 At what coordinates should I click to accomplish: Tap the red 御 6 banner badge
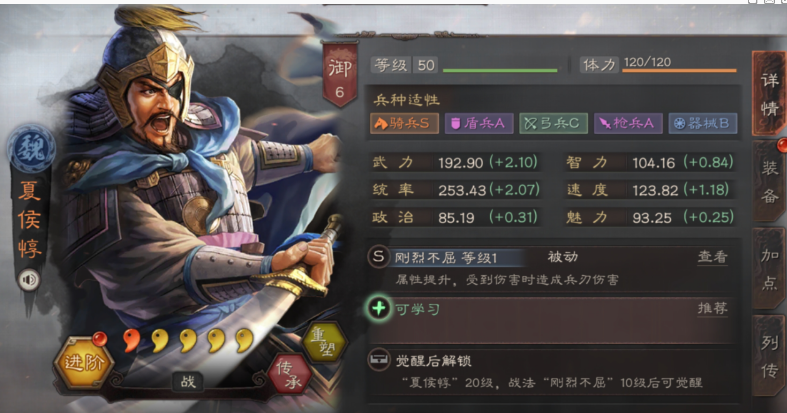click(340, 74)
